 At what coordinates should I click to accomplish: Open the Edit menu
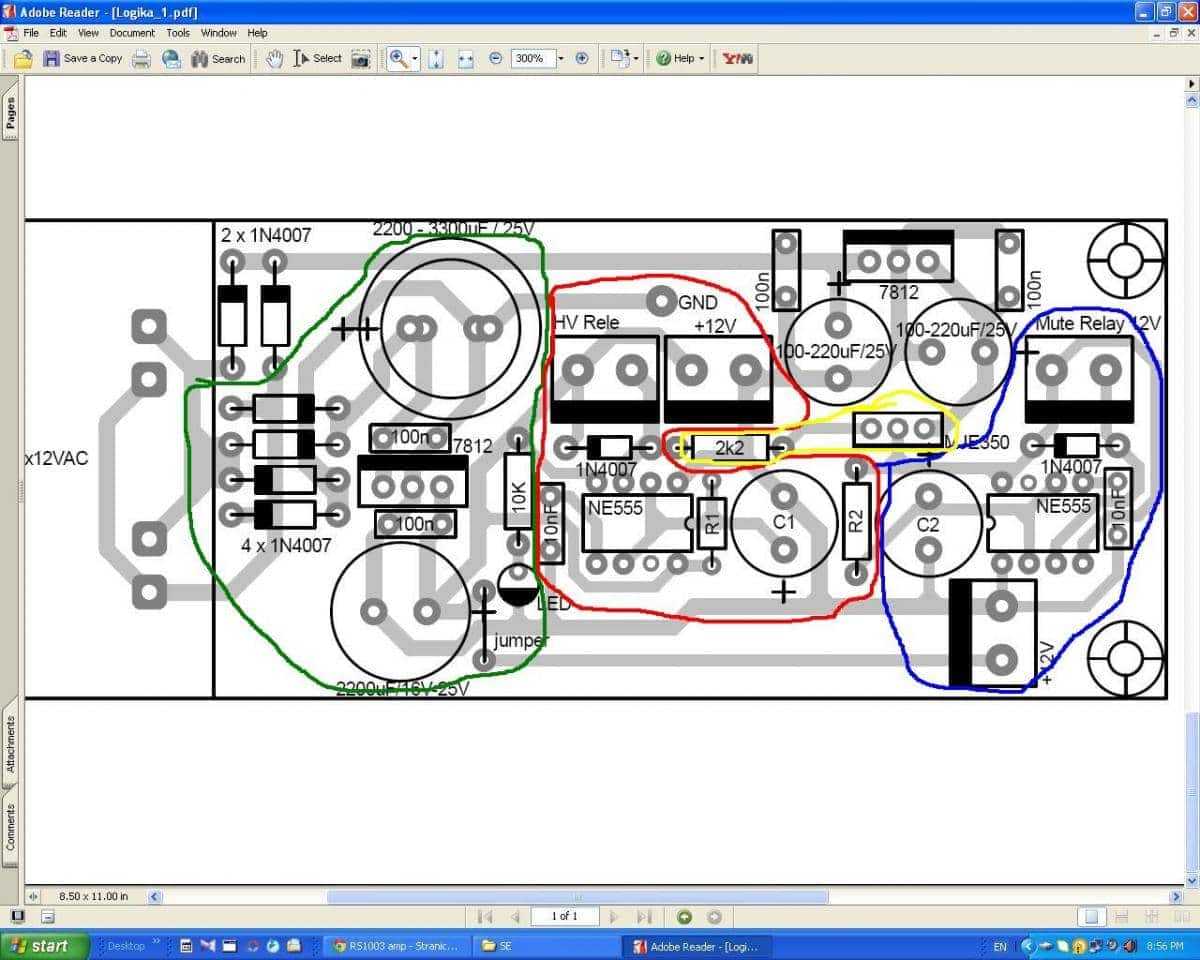pyautogui.click(x=59, y=33)
